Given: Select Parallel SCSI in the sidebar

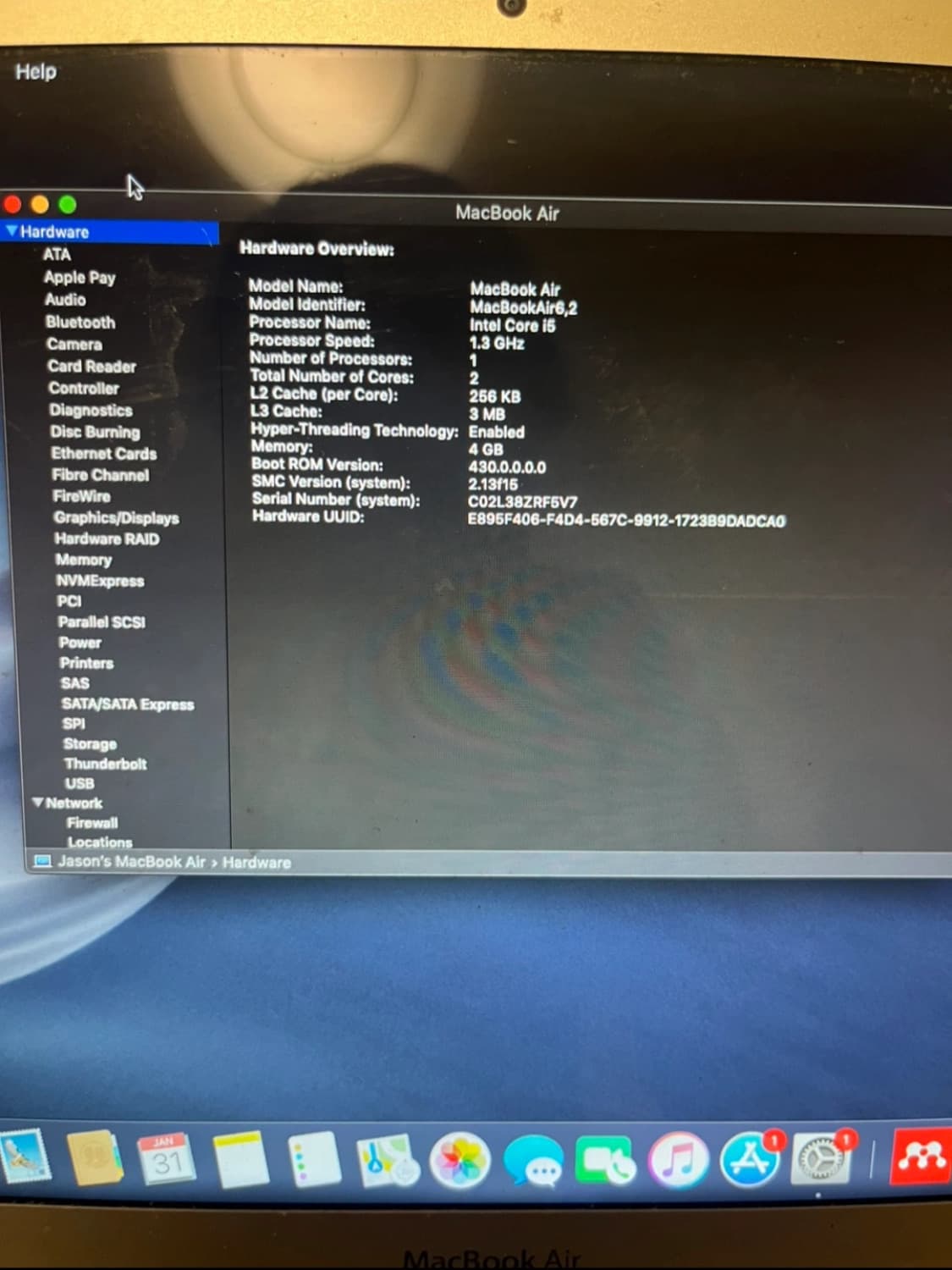Looking at the screenshot, I should tap(102, 621).
